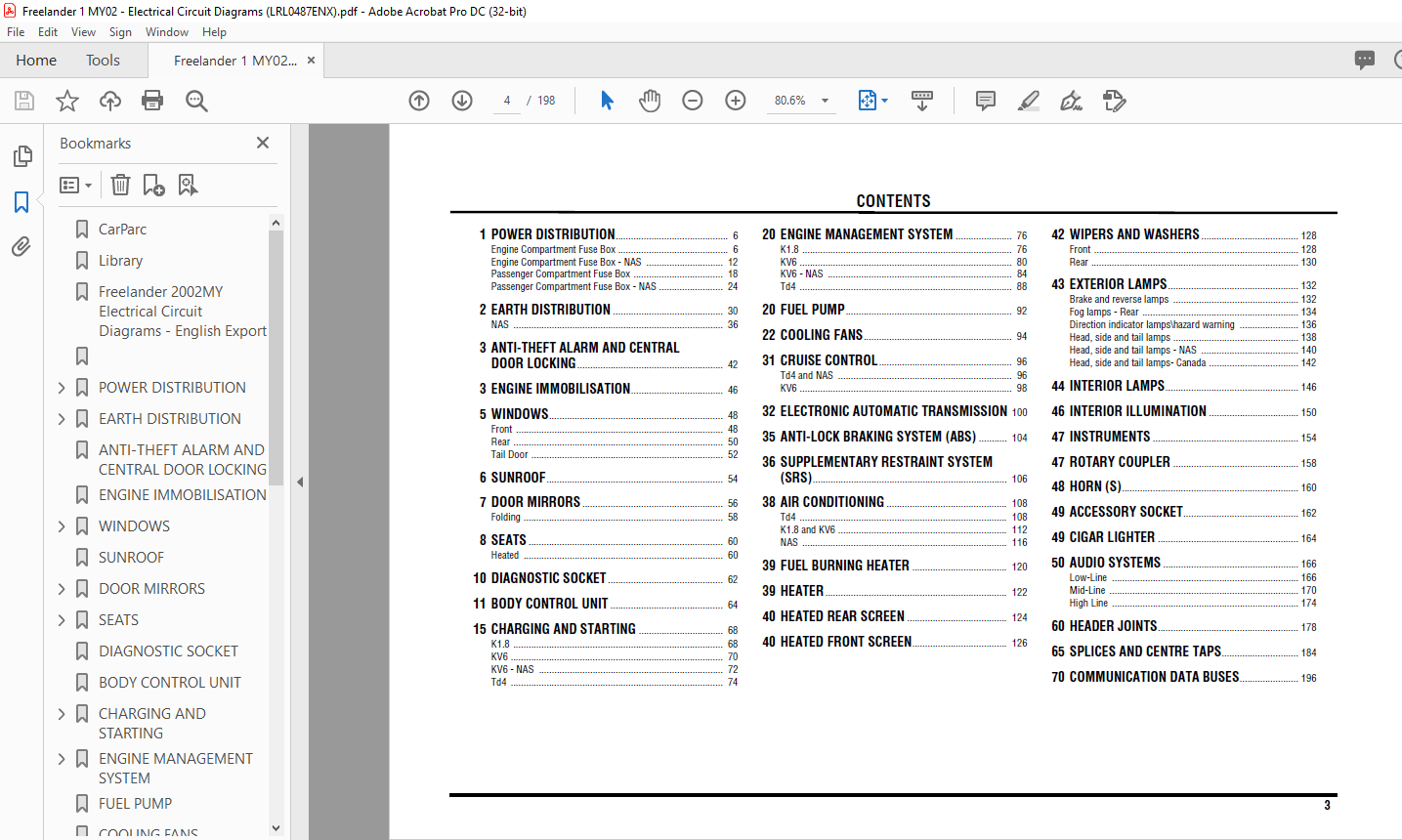Expand WINDOWS bookmark

click(x=62, y=526)
